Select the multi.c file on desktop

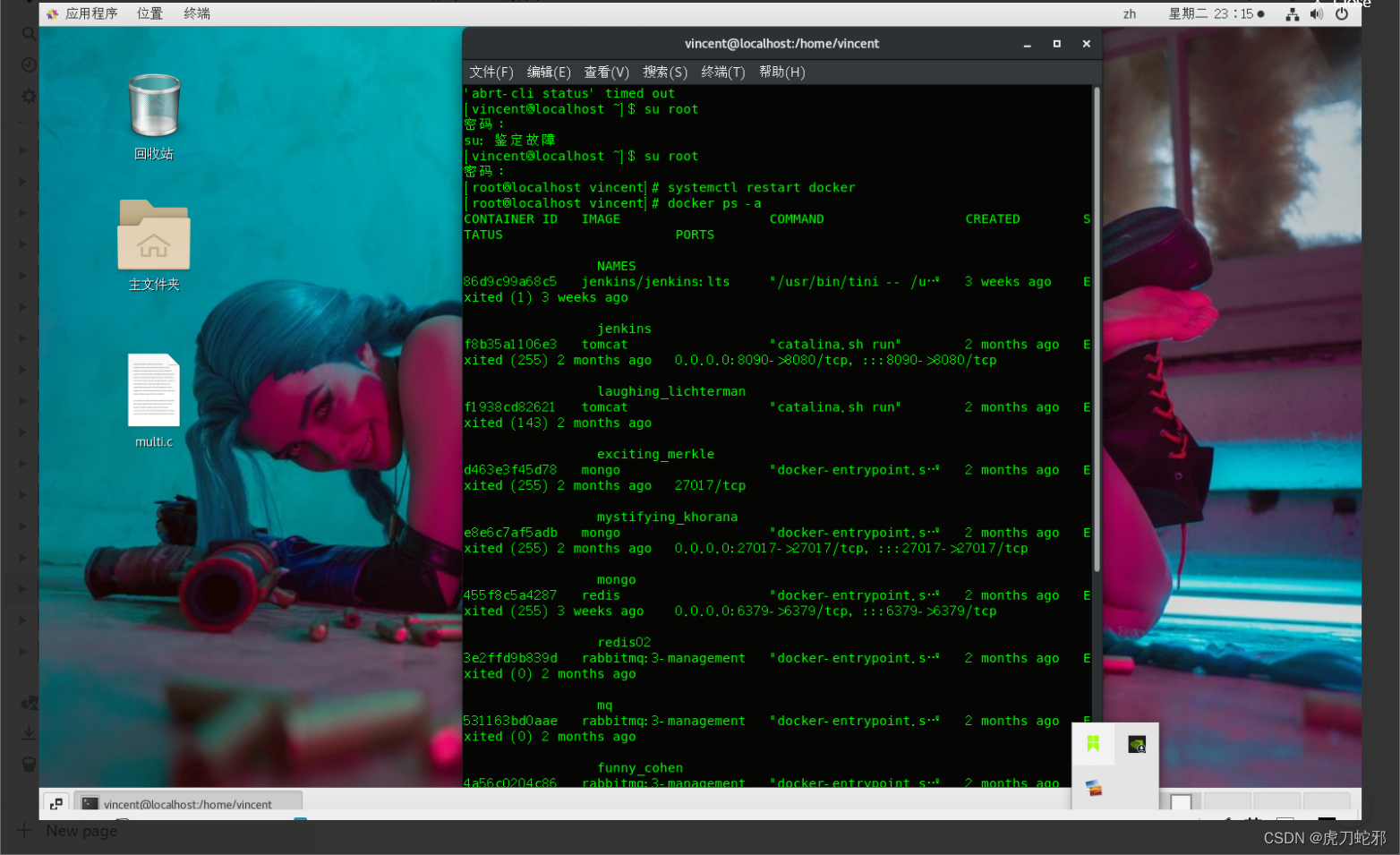click(154, 400)
